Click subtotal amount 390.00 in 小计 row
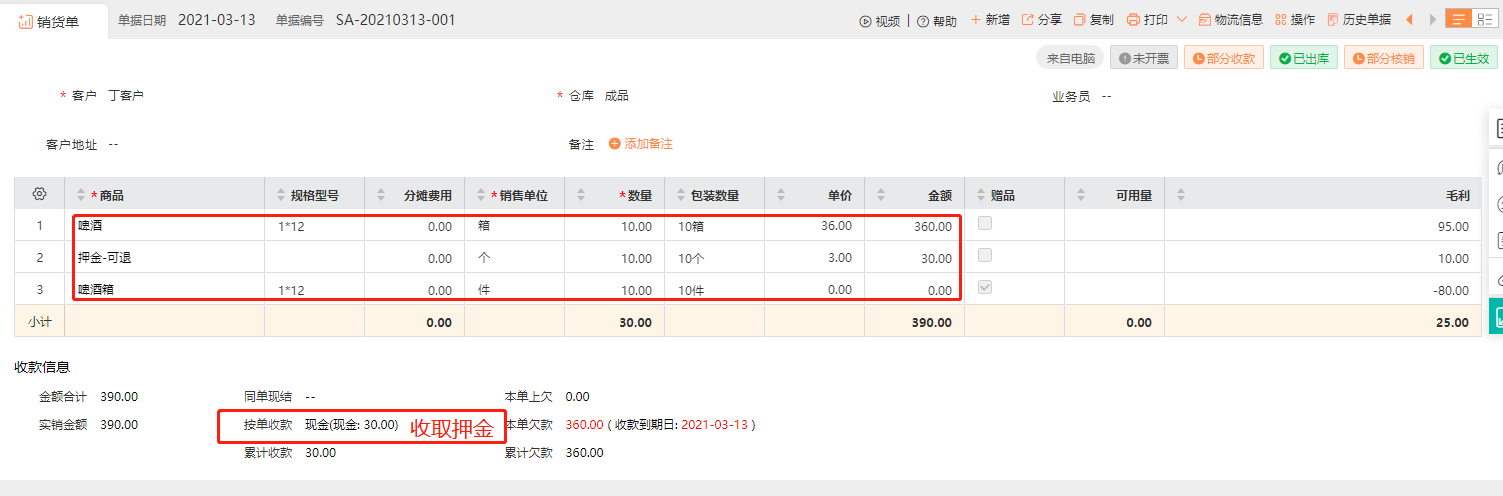 932,323
